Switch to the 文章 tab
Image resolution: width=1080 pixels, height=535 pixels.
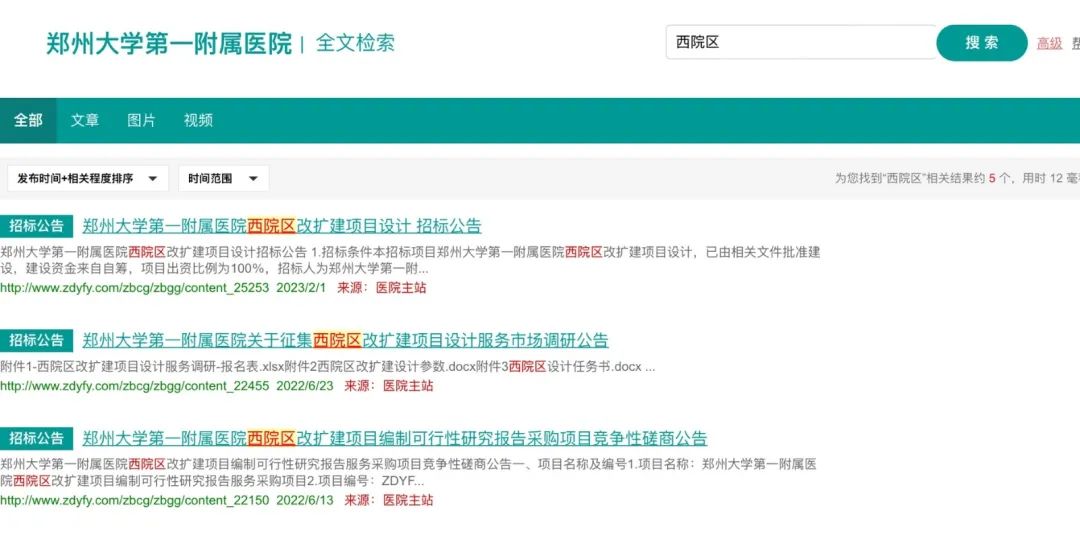pyautogui.click(x=85, y=120)
